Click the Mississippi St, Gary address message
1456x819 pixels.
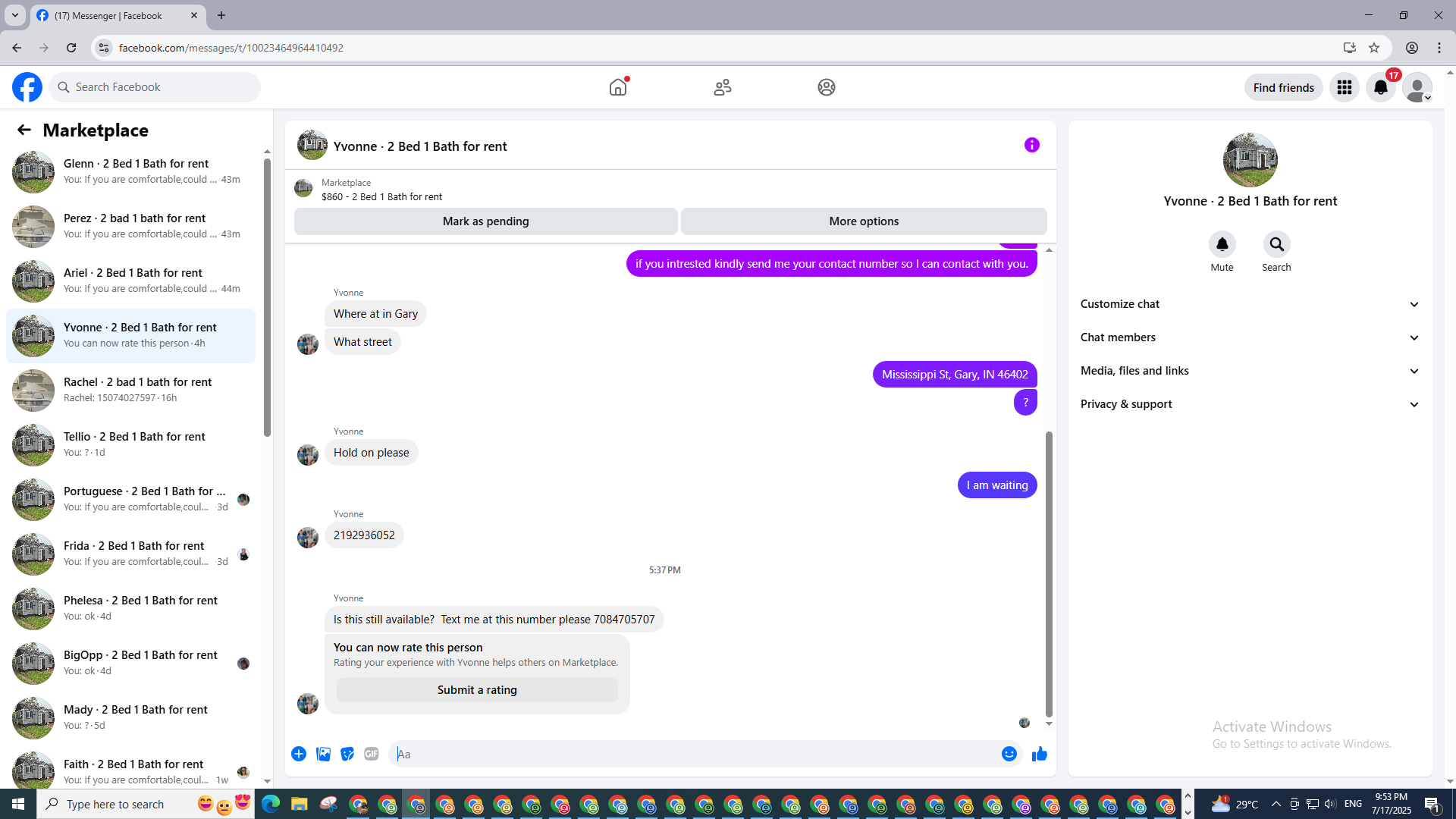coord(955,375)
